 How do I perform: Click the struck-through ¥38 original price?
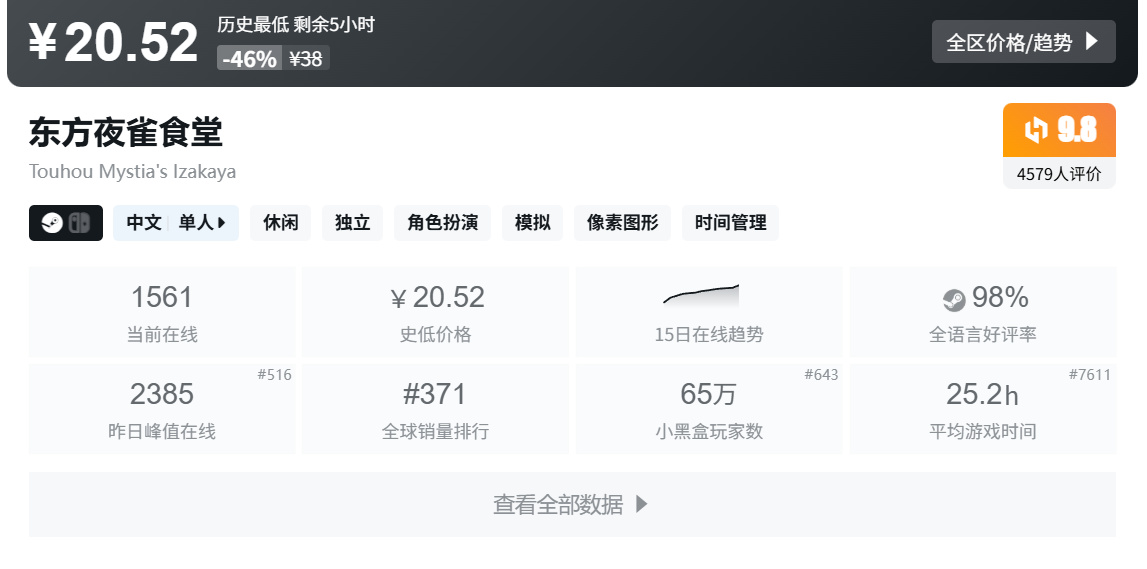(306, 59)
